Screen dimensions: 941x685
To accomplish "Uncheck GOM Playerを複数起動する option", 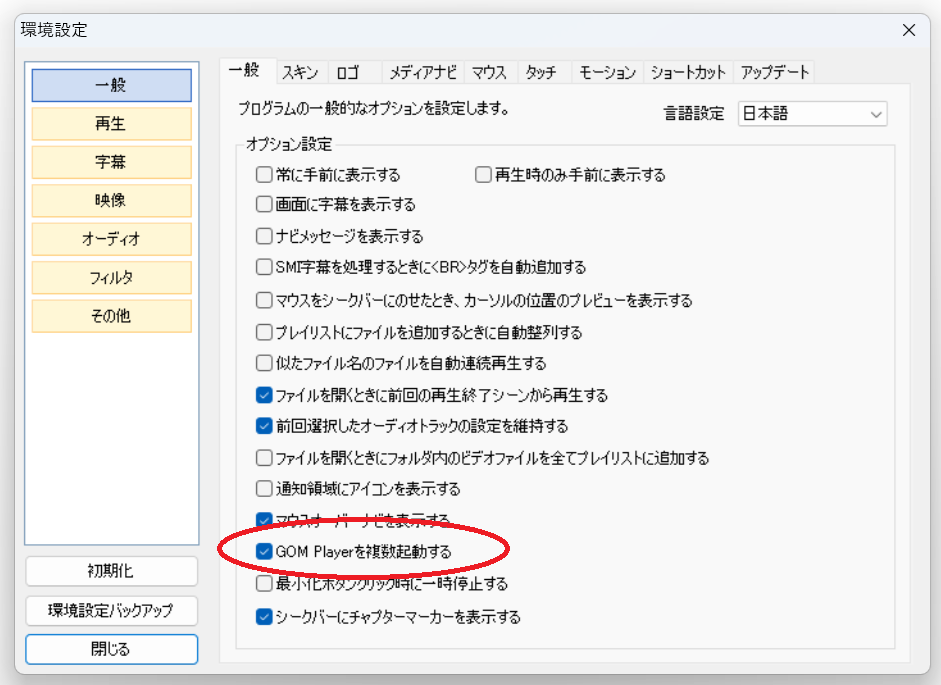I will click(264, 551).
